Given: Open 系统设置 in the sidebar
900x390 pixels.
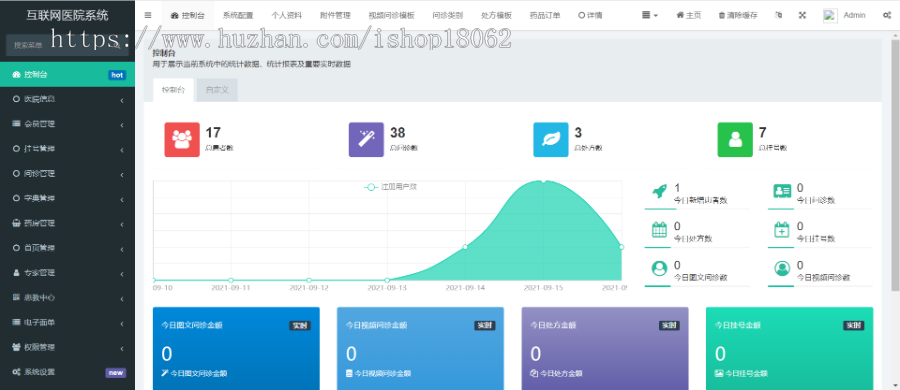Looking at the screenshot, I should pos(68,372).
